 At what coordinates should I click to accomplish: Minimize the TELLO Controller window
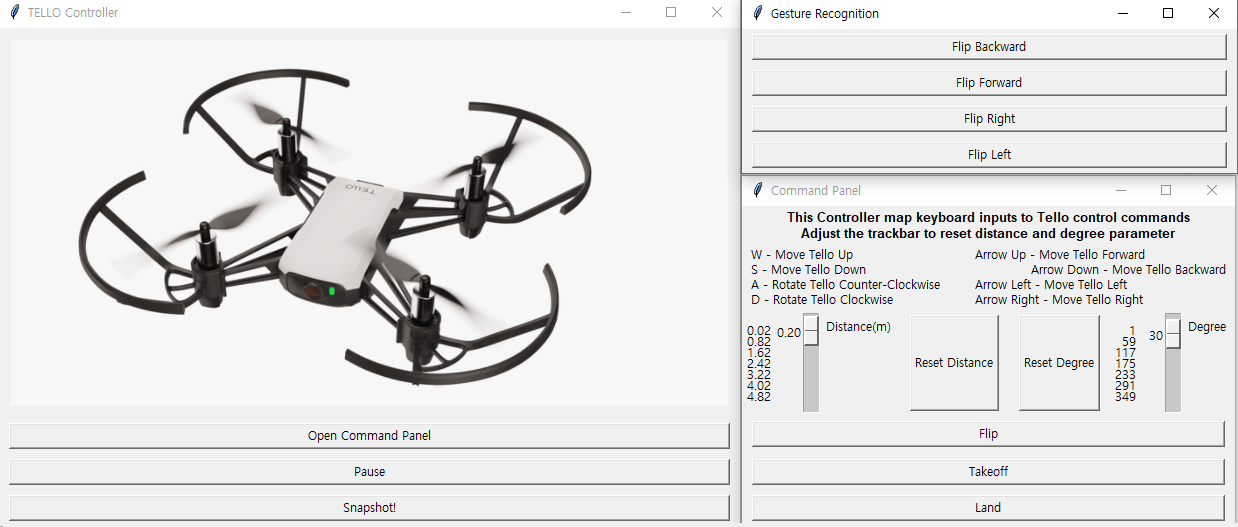(625, 13)
